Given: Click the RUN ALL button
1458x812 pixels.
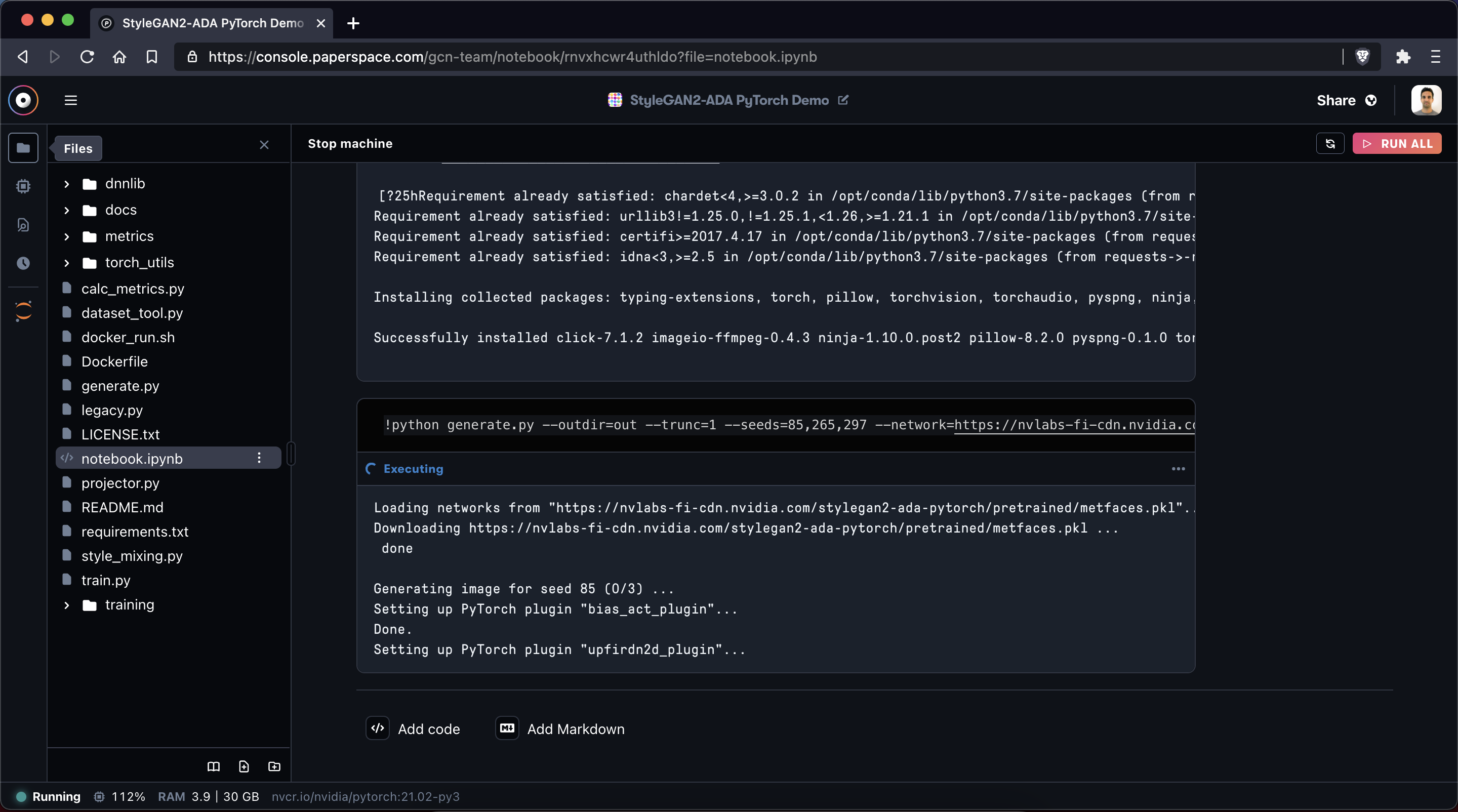Looking at the screenshot, I should 1397,143.
